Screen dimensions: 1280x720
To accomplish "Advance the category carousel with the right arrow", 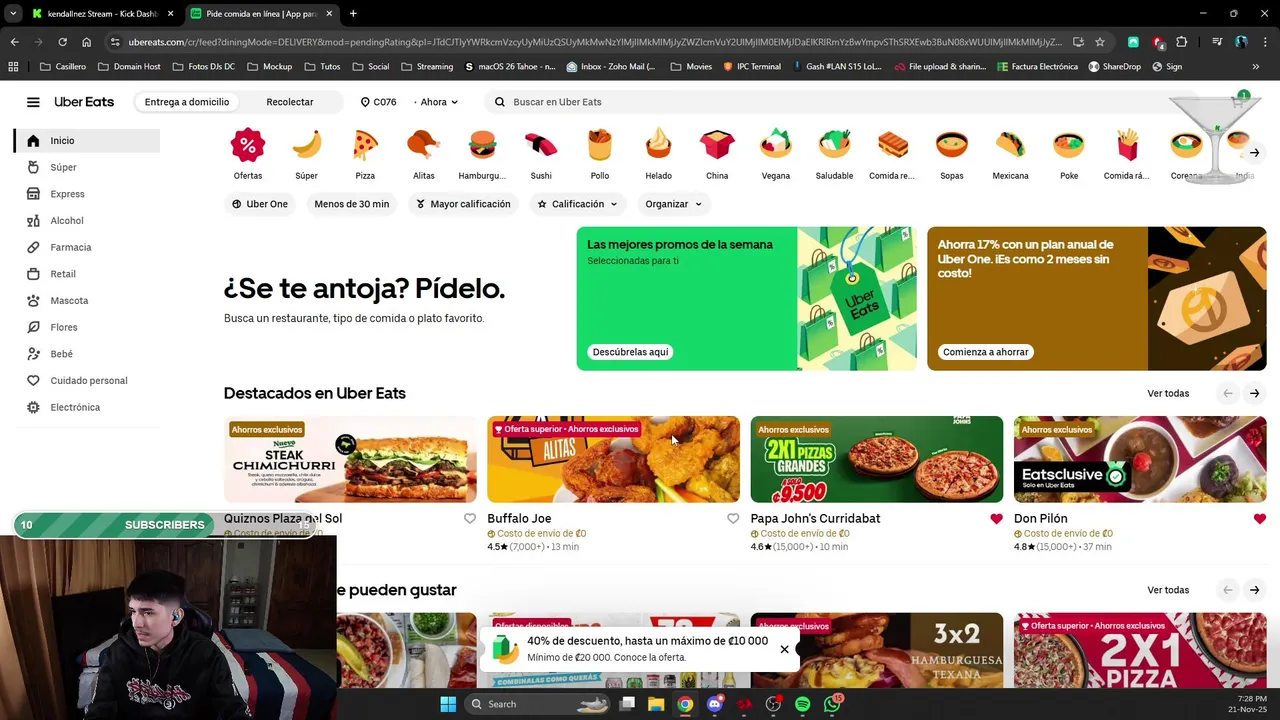I will pyautogui.click(x=1254, y=153).
